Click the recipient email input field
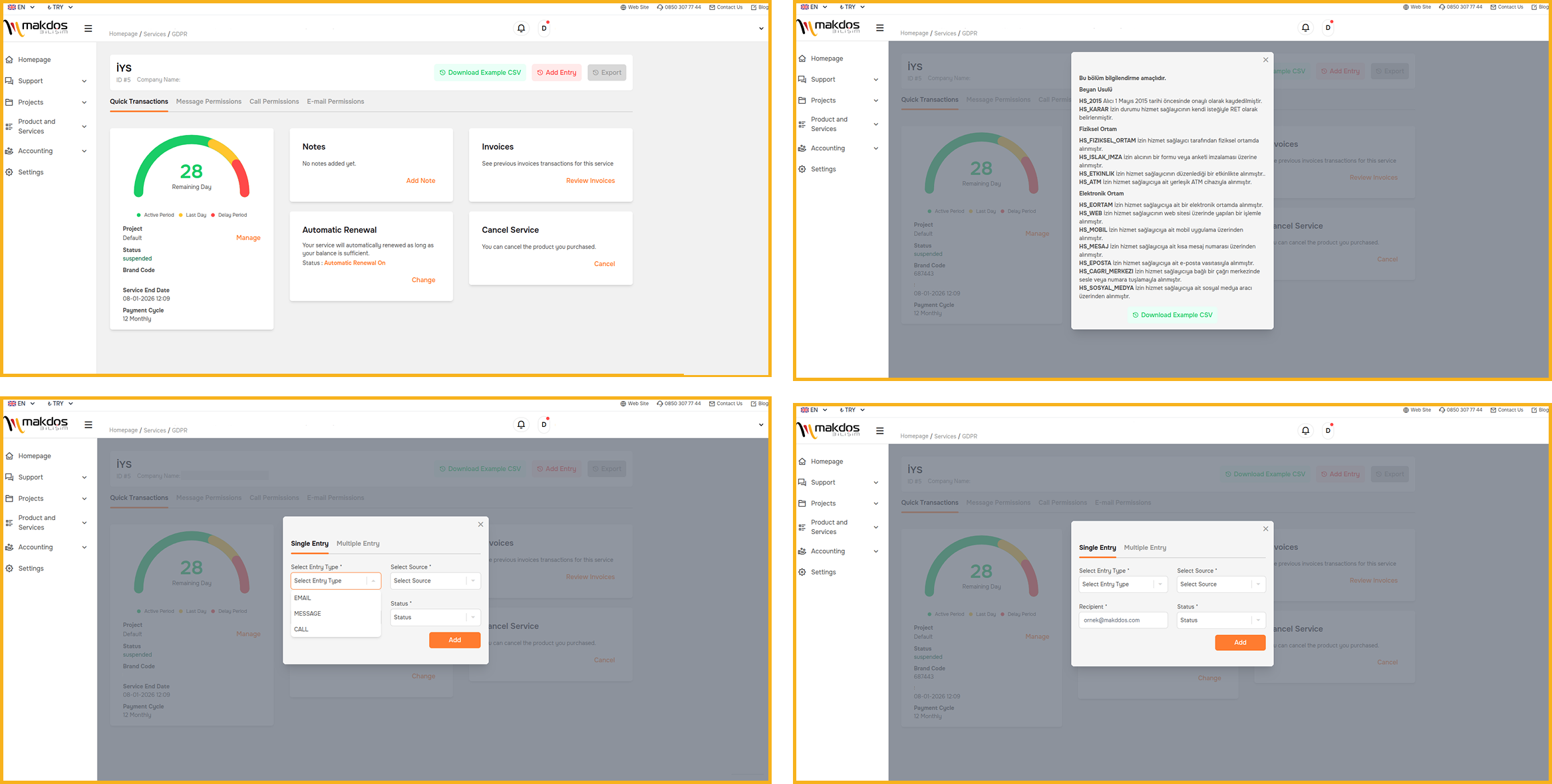 [1123, 620]
